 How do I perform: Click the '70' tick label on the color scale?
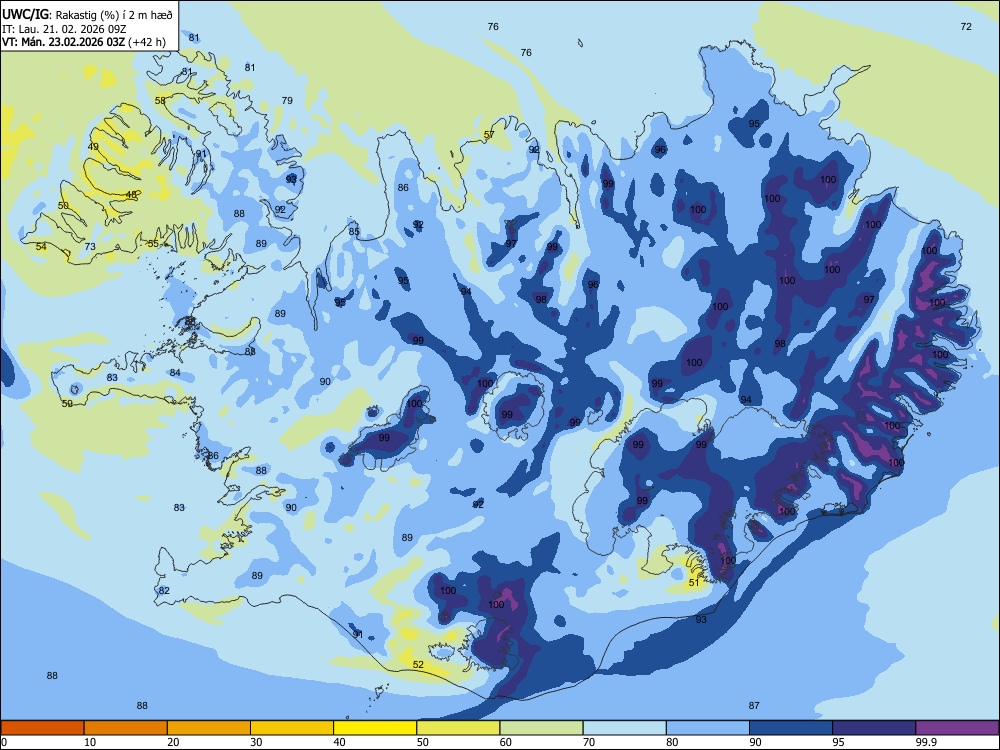click(x=589, y=742)
